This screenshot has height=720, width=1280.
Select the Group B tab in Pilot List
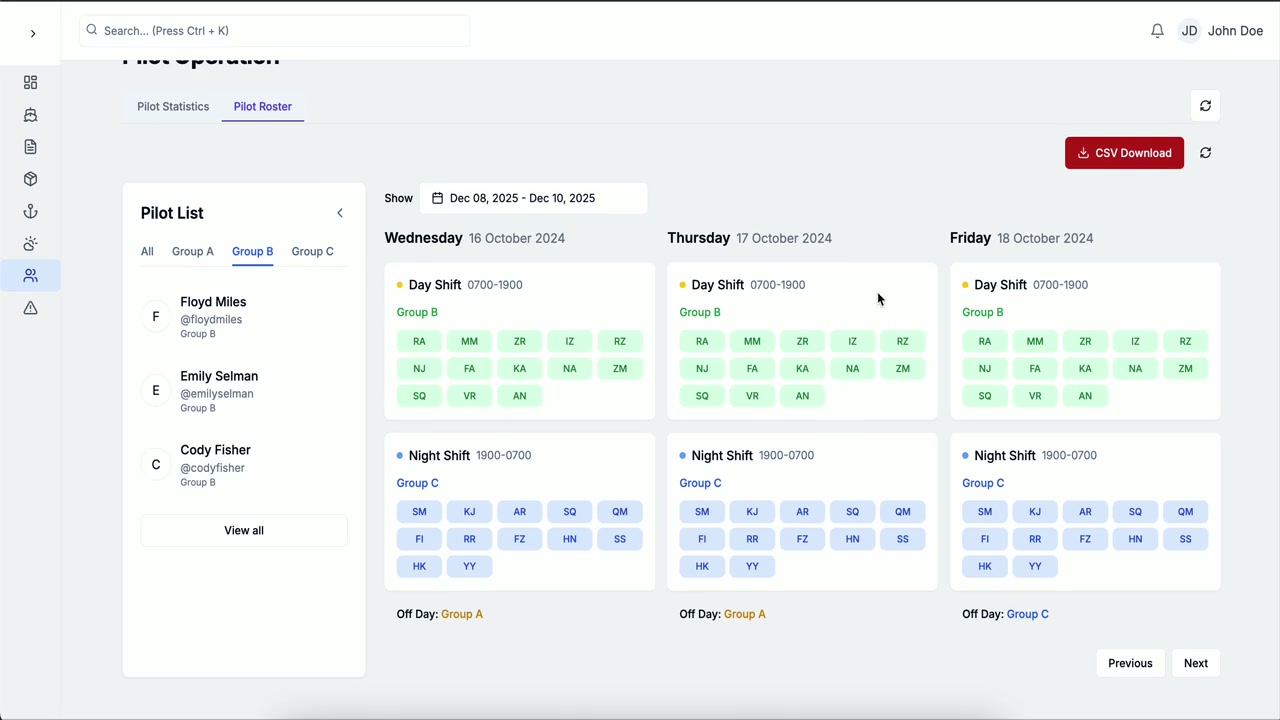253,251
